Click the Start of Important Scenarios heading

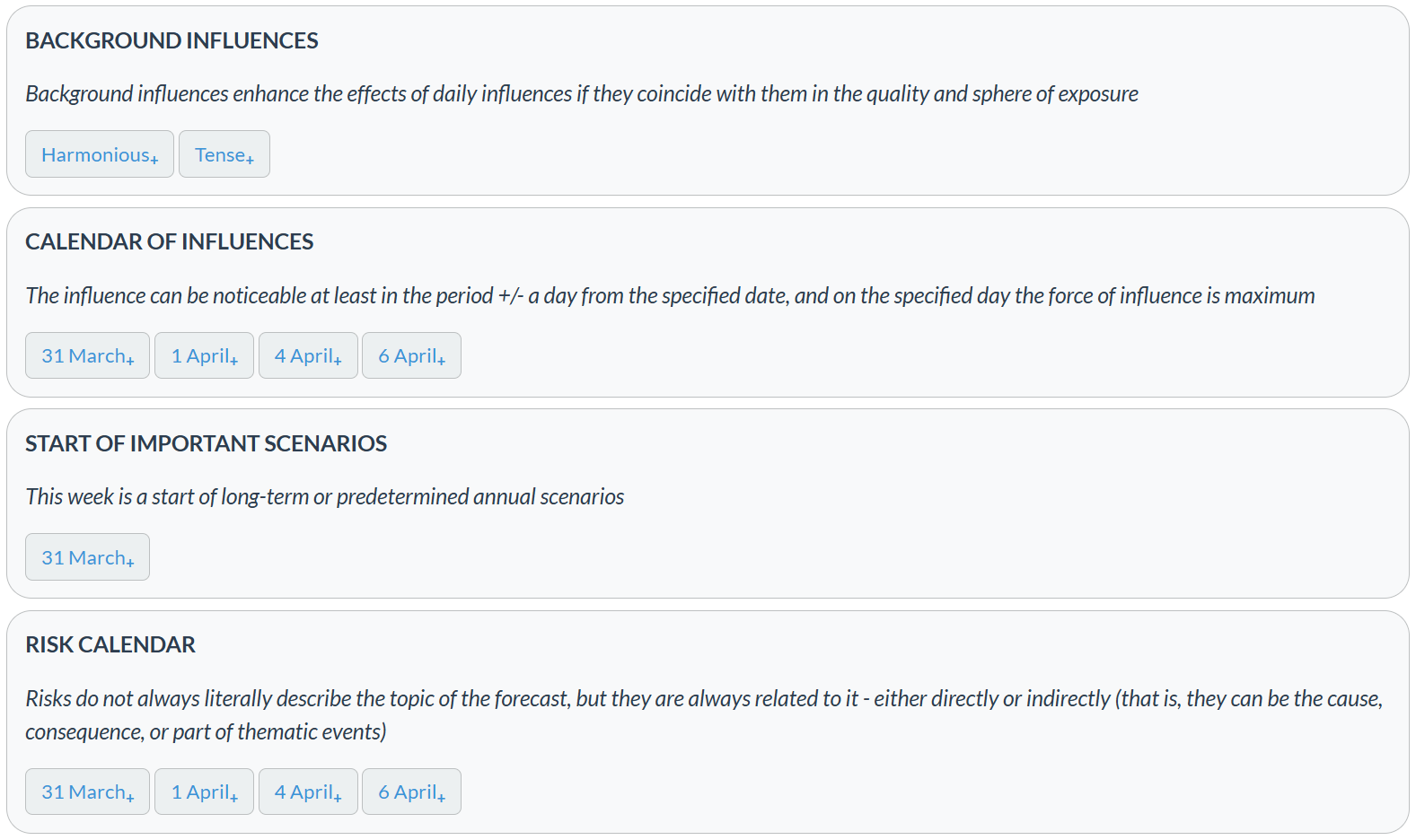(x=207, y=442)
